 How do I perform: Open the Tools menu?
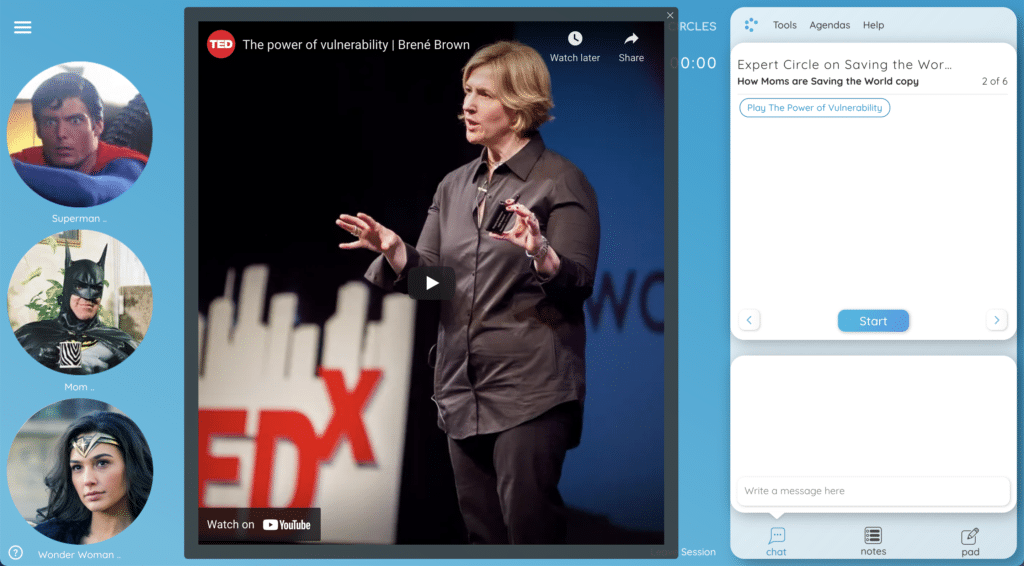784,25
